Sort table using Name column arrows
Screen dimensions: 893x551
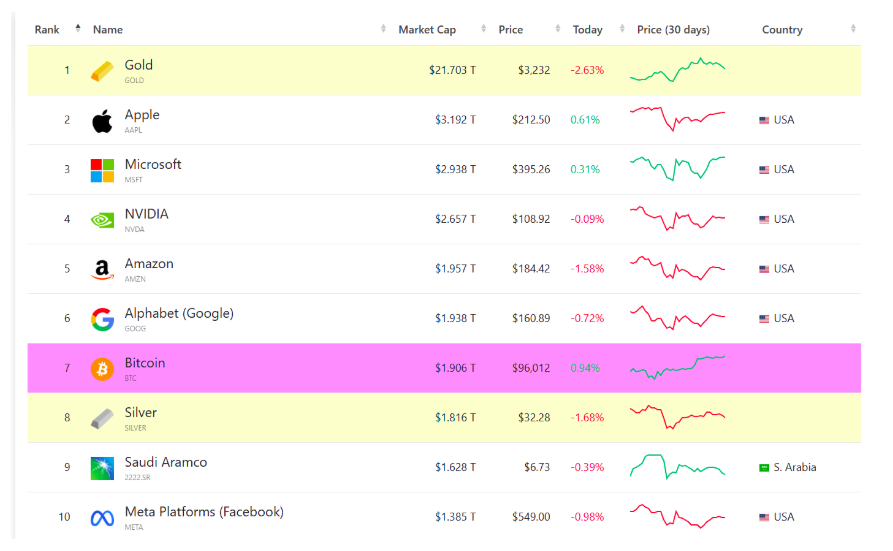383,28
